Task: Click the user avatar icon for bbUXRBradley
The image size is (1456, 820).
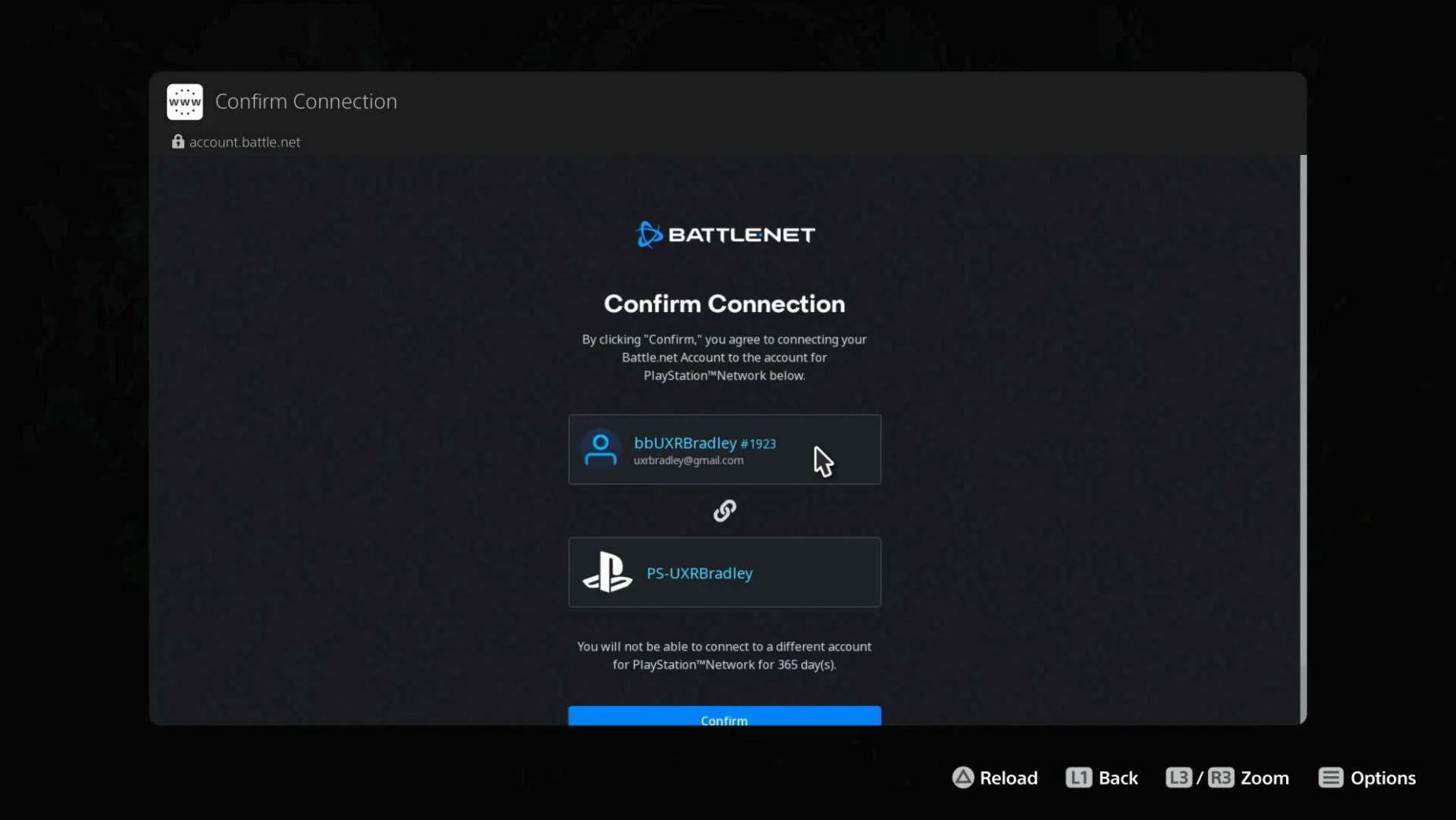Action: click(601, 449)
